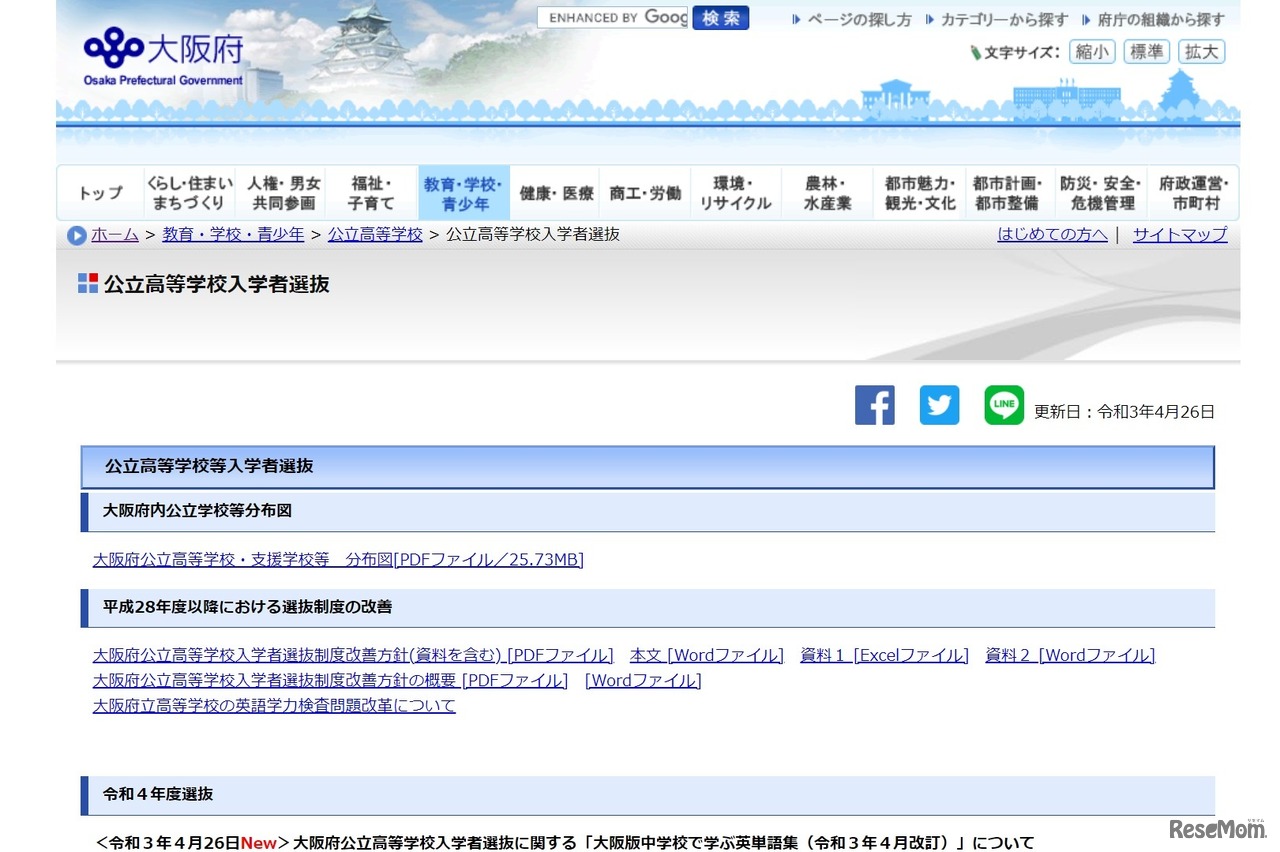
Task: Set text size to 拡大
Action: (x=1201, y=52)
